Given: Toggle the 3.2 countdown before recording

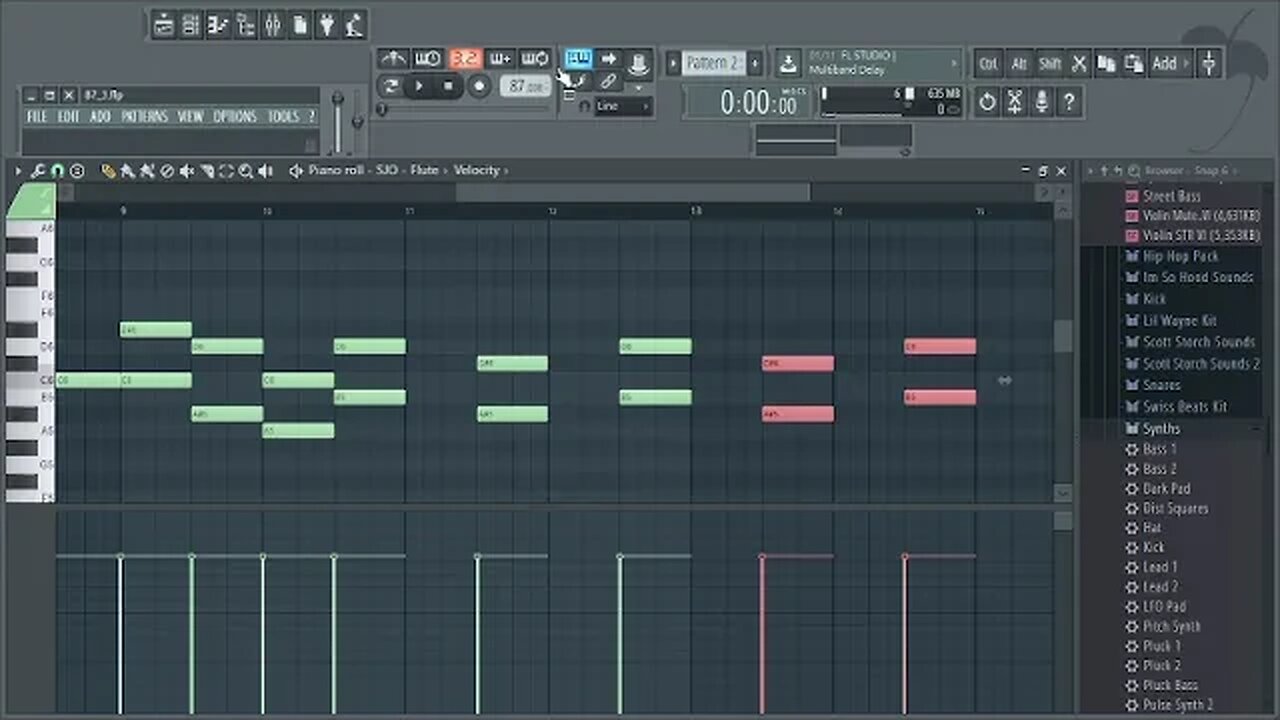Looking at the screenshot, I should click(466, 59).
